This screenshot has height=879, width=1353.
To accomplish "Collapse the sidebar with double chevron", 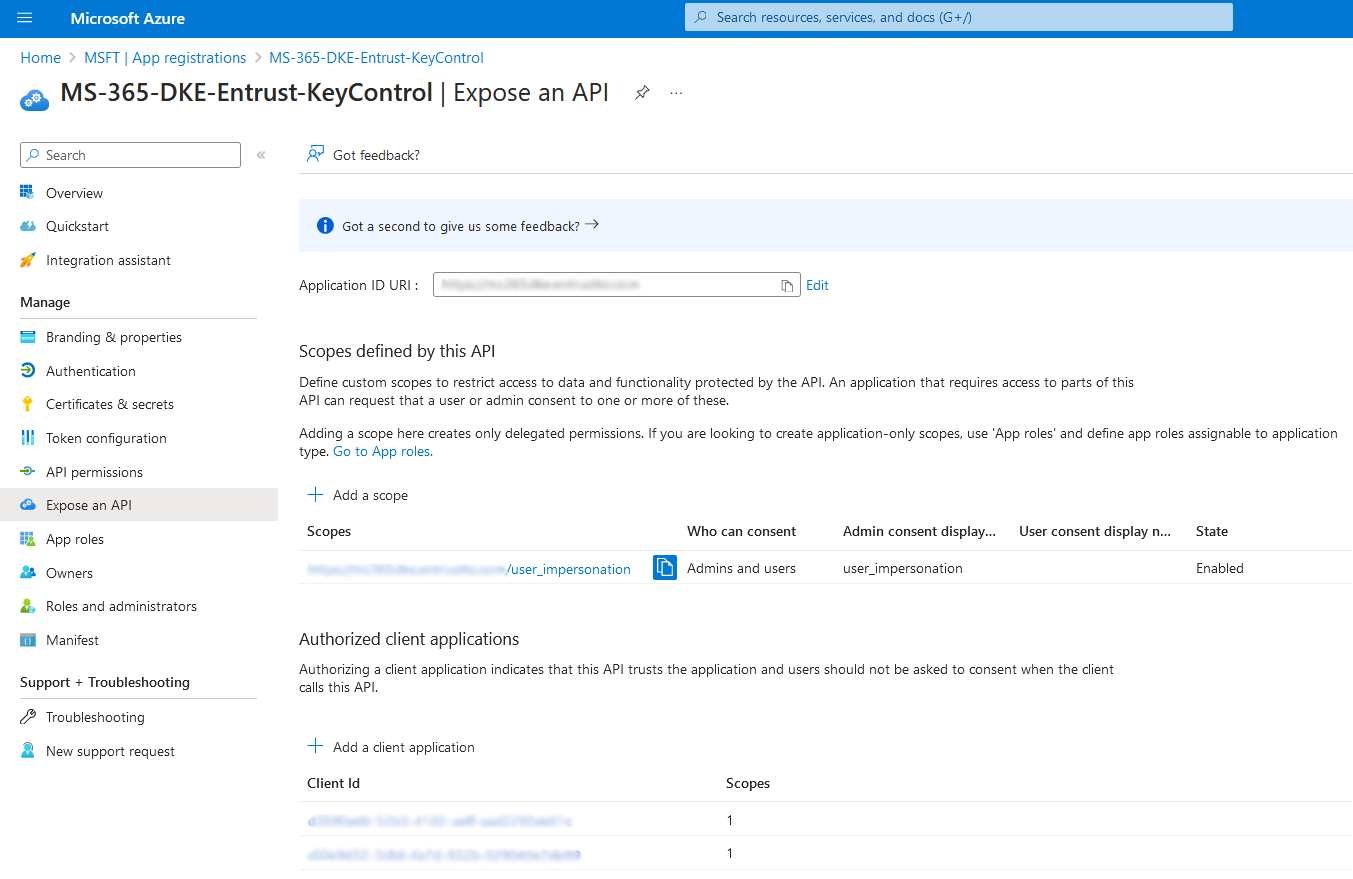I will 261,155.
